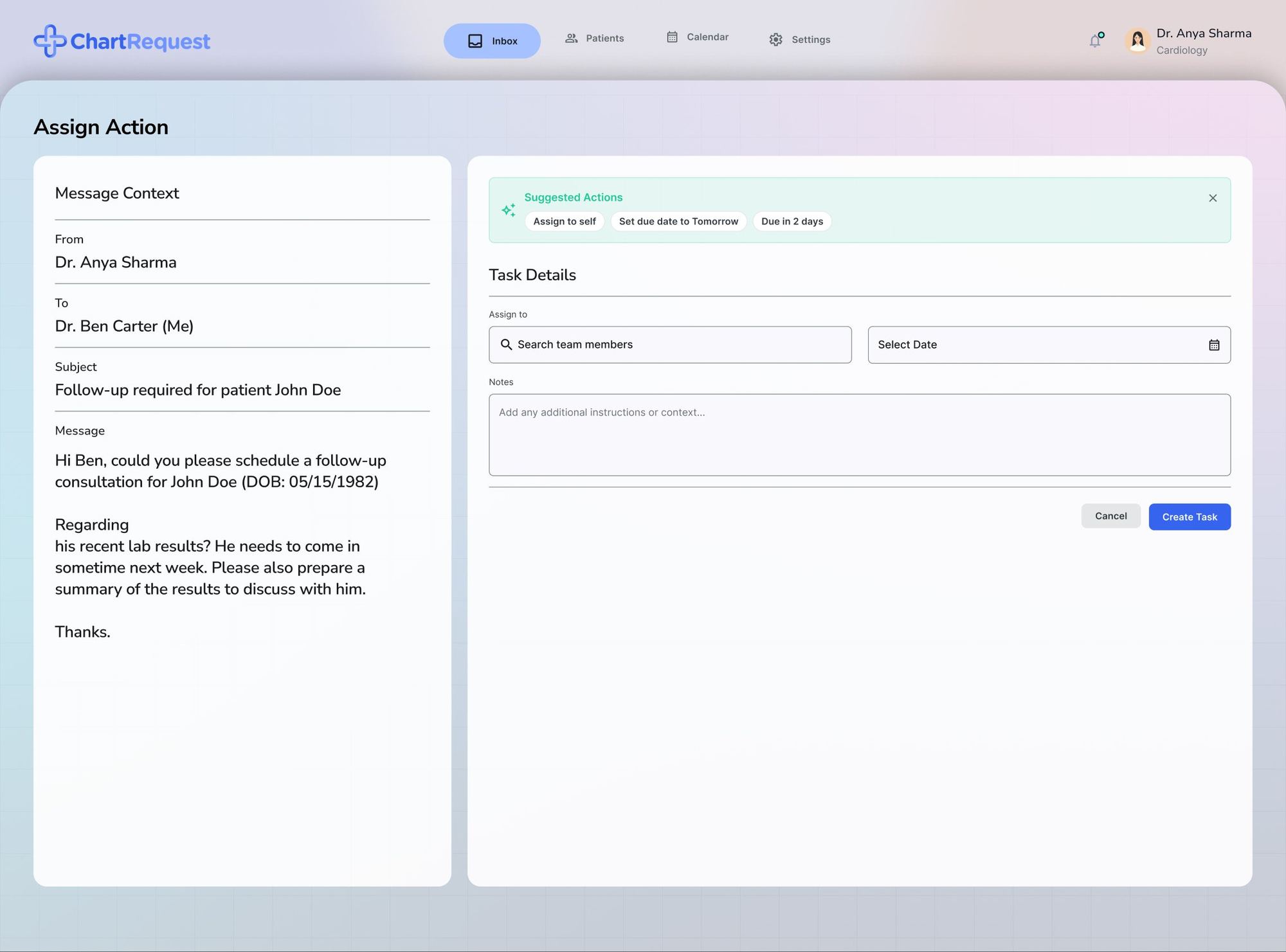Apply the 'Due in 2 days' suggestion
This screenshot has height=952, width=1286.
point(792,221)
